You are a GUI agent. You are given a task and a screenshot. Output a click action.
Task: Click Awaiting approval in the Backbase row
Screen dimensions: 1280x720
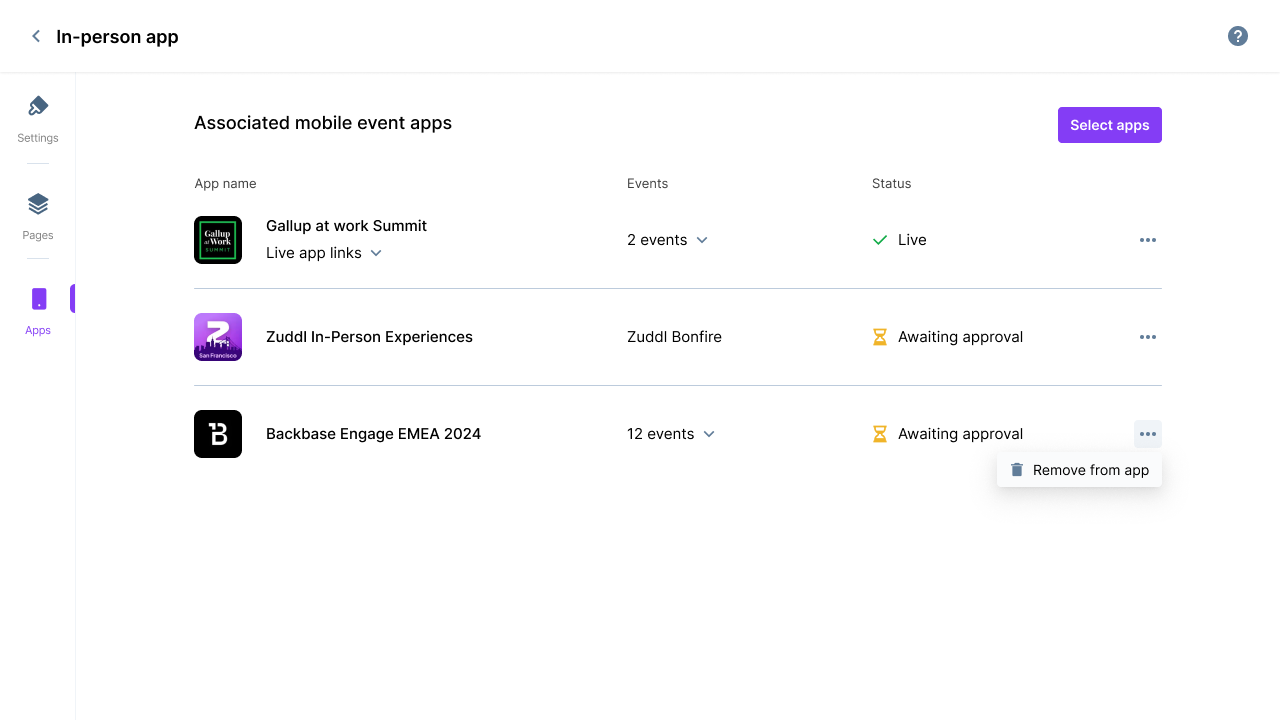pyautogui.click(x=960, y=434)
